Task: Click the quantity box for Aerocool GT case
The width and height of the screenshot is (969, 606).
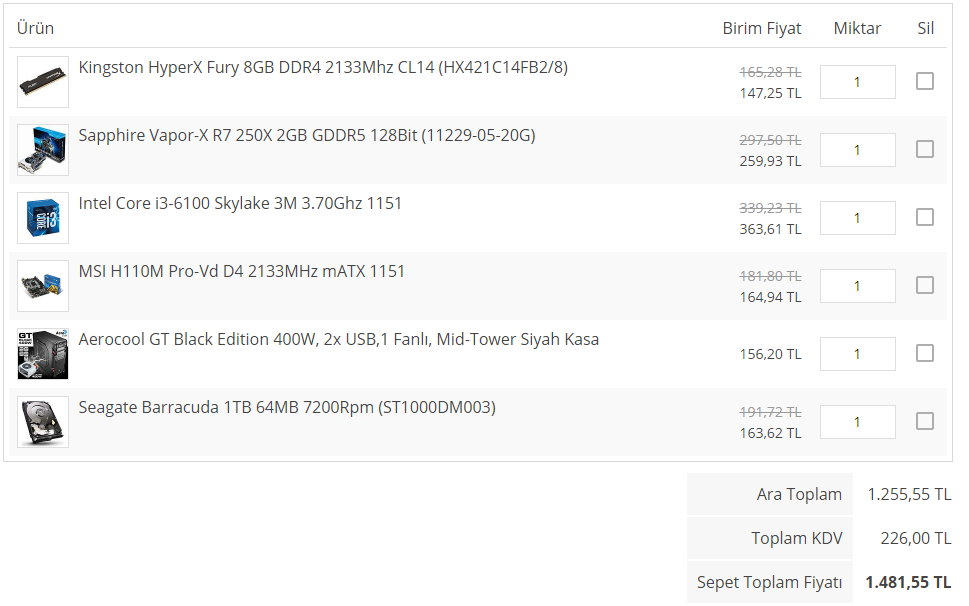Action: click(857, 354)
